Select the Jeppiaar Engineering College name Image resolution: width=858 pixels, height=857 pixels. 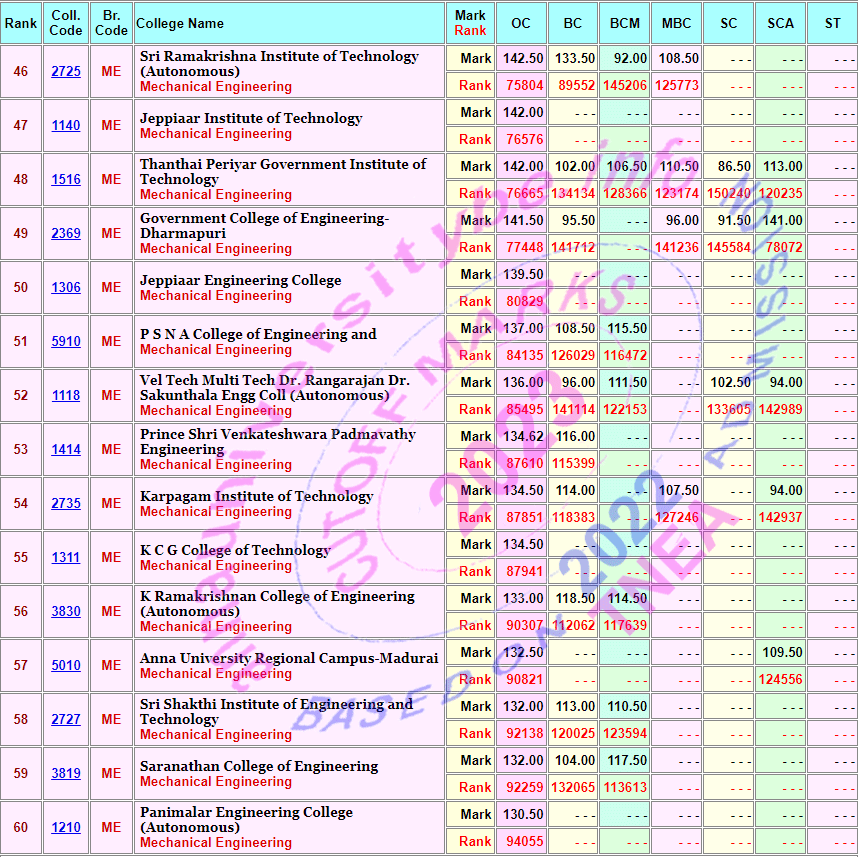click(240, 280)
